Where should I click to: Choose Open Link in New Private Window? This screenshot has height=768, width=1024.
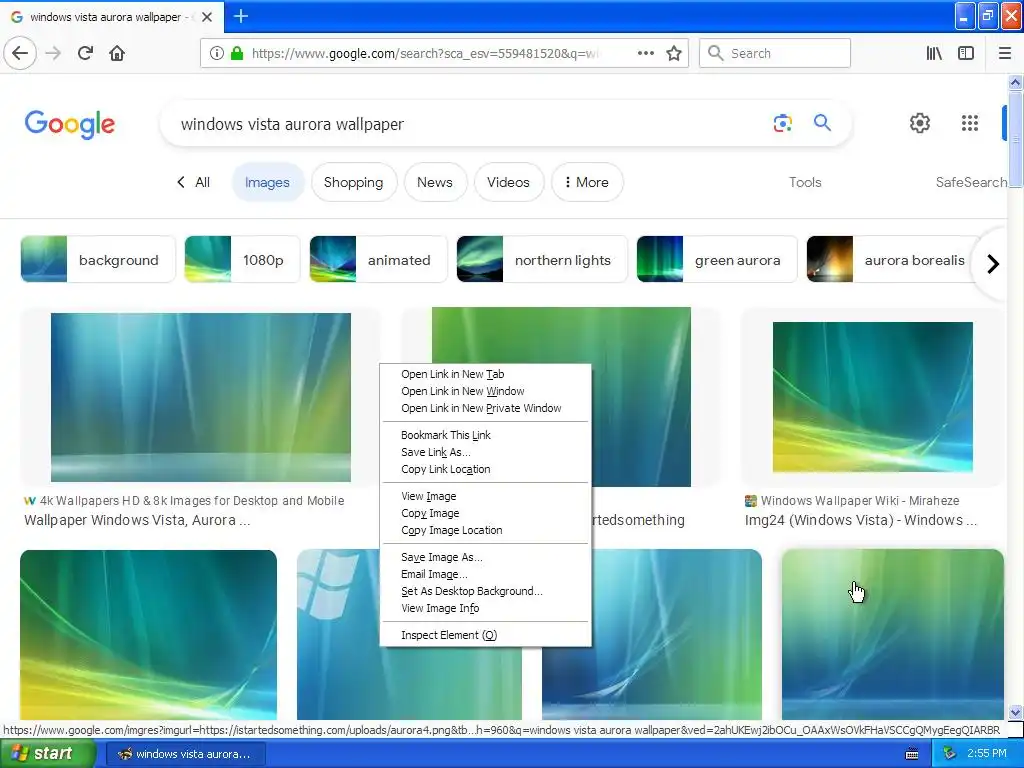(x=485, y=408)
